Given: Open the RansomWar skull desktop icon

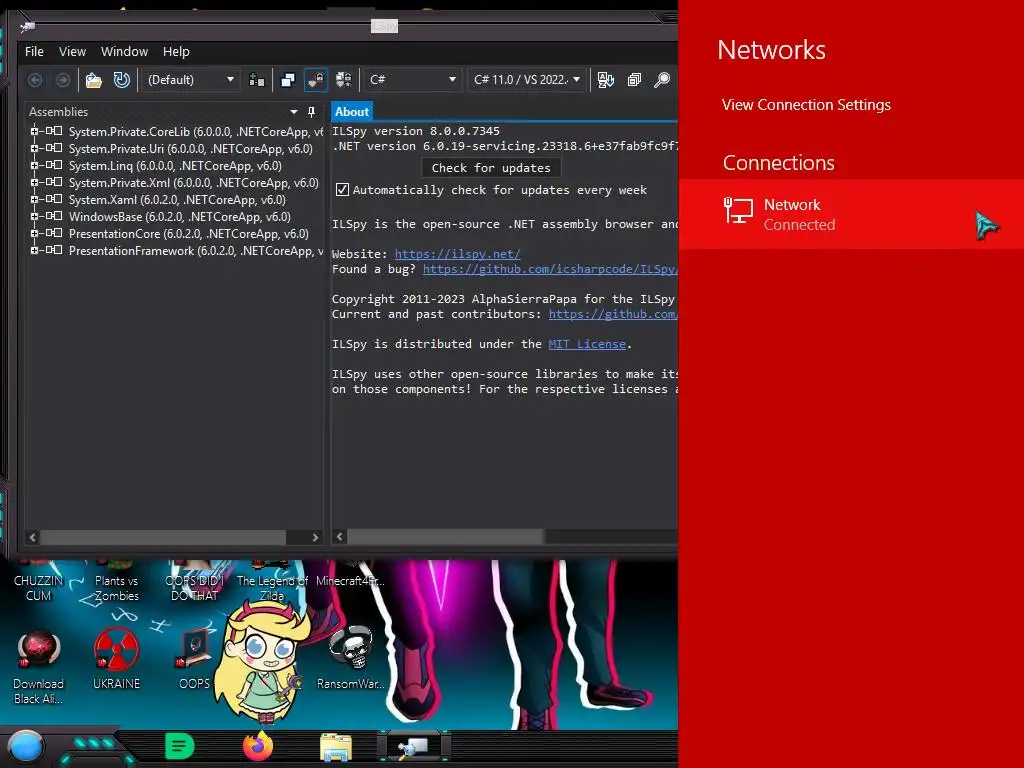Looking at the screenshot, I should [x=351, y=658].
